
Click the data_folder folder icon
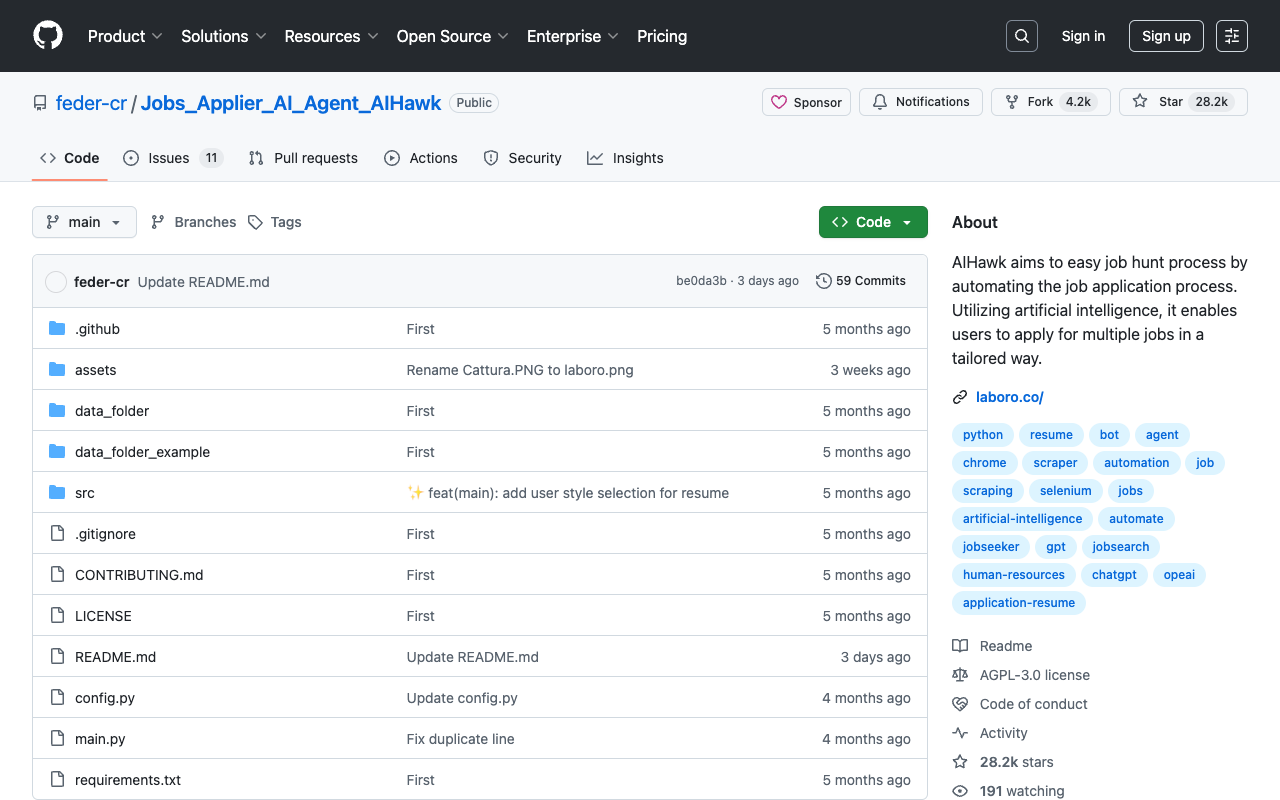pos(57,411)
